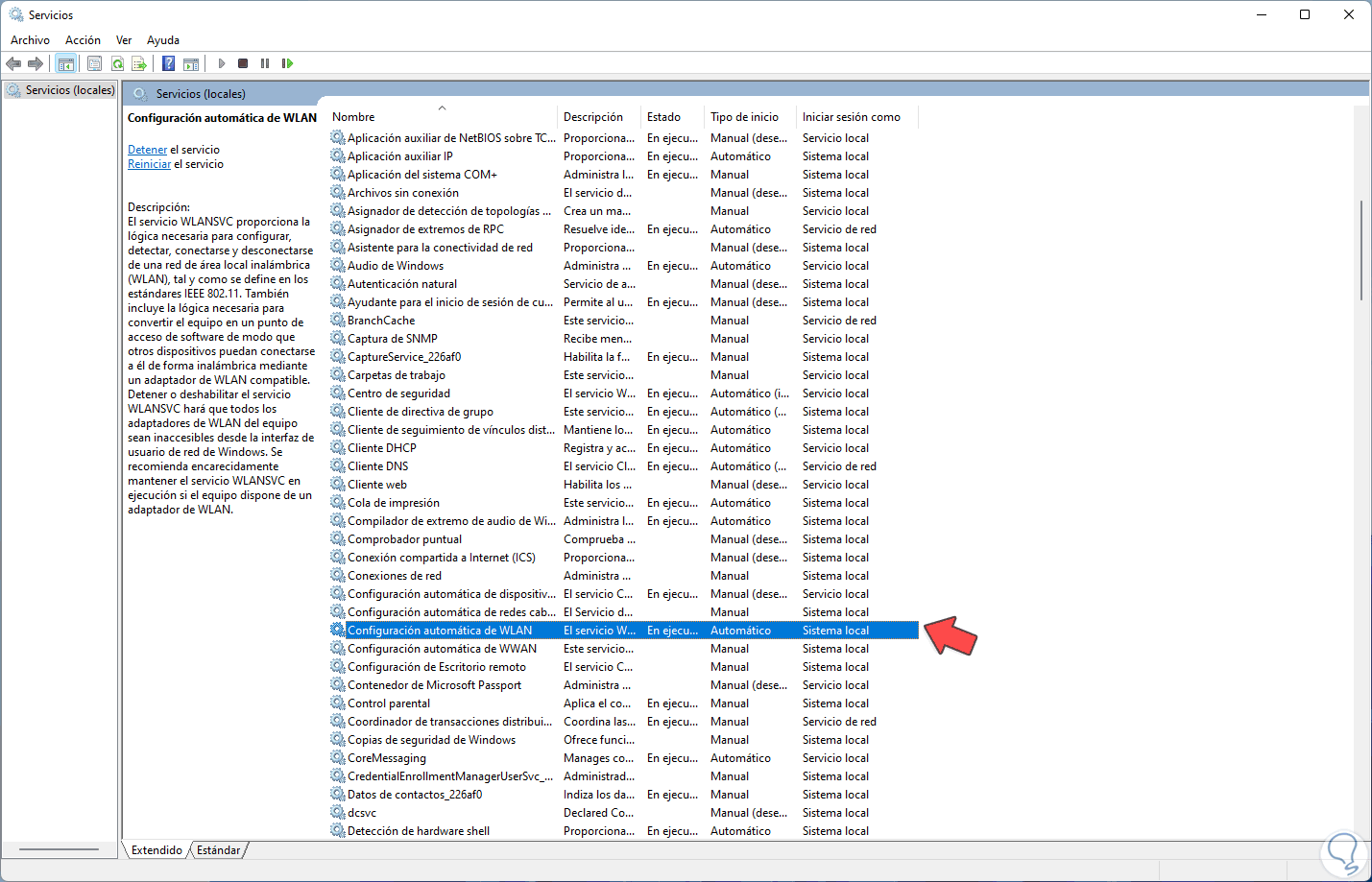Restart the service with the toolbar restart icon

[x=287, y=63]
